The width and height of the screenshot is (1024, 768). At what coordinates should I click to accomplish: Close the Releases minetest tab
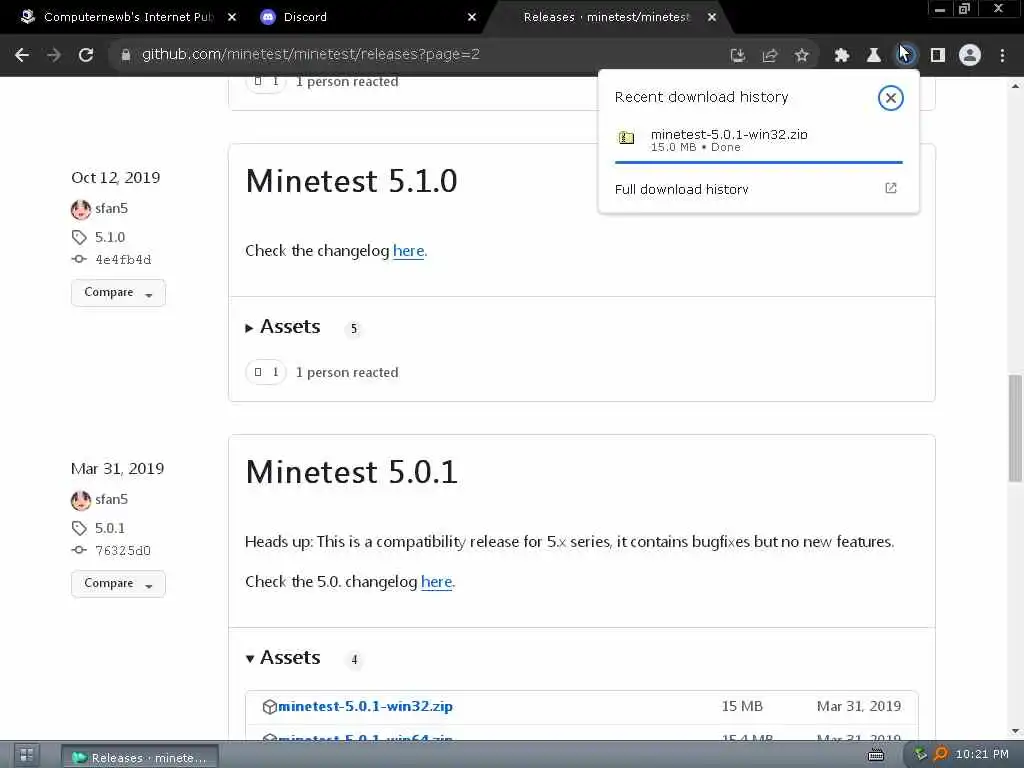pyautogui.click(x=712, y=17)
